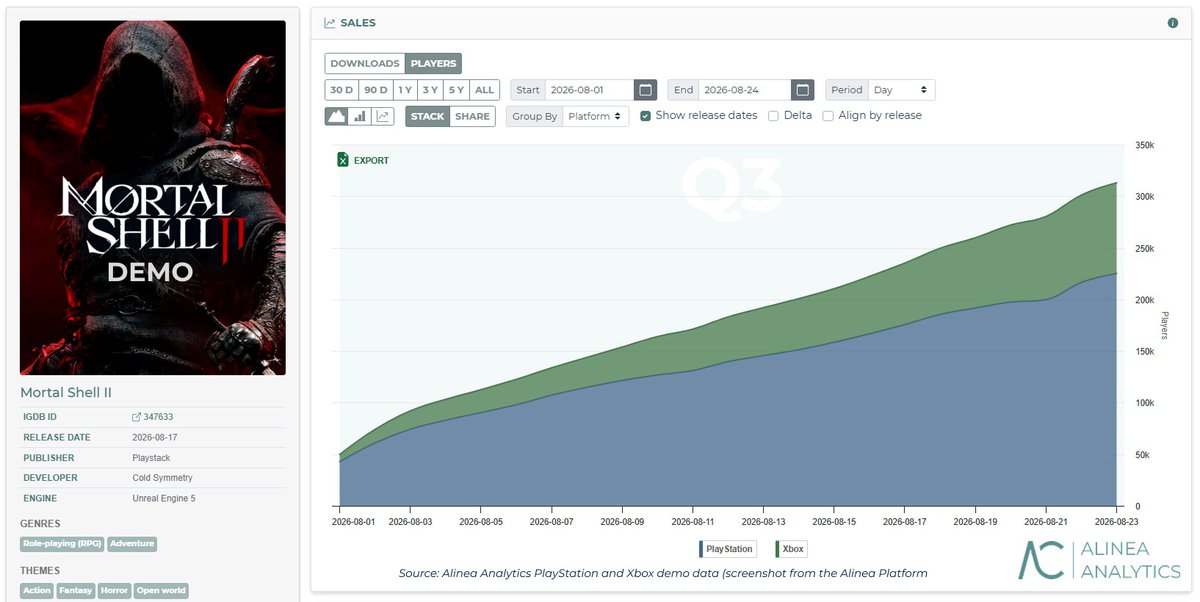The image size is (1200, 602).
Task: Select the area chart type icon
Action: (x=336, y=116)
